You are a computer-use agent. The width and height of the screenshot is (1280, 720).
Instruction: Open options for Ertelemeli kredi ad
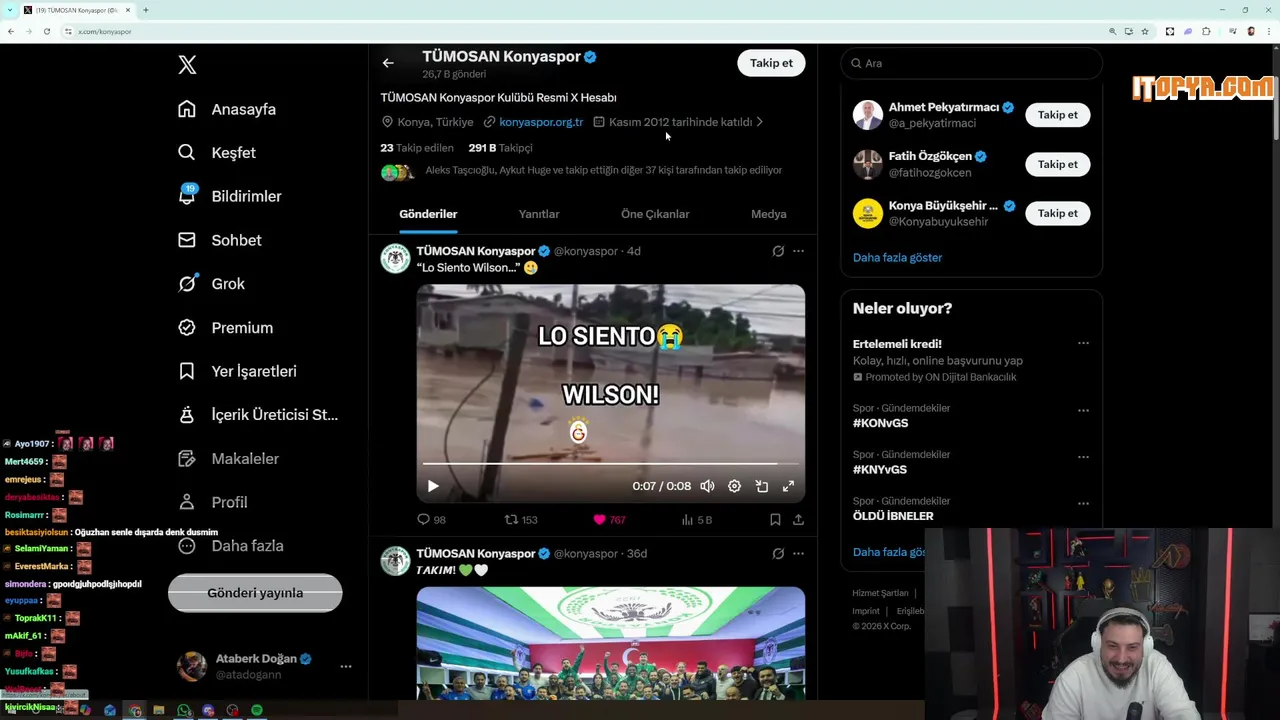pyautogui.click(x=1083, y=344)
